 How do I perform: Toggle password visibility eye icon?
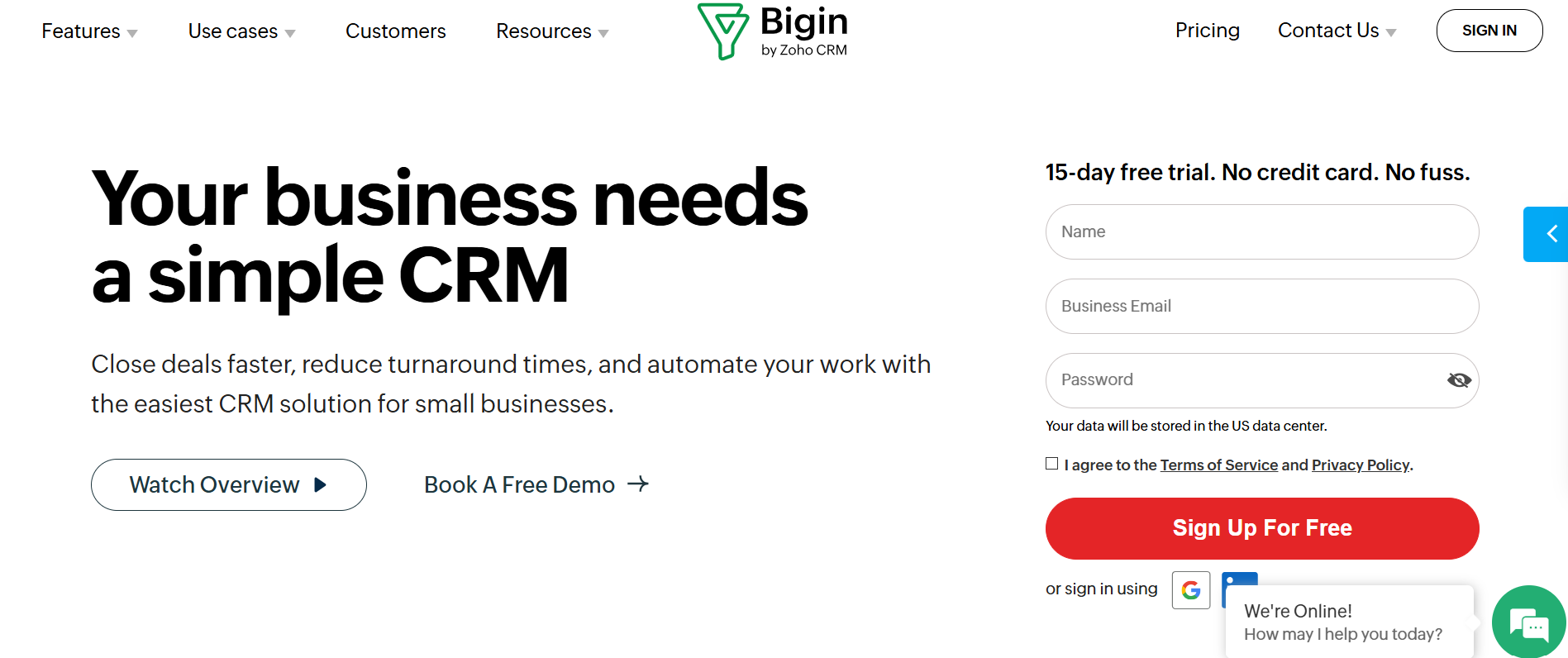[x=1459, y=380]
